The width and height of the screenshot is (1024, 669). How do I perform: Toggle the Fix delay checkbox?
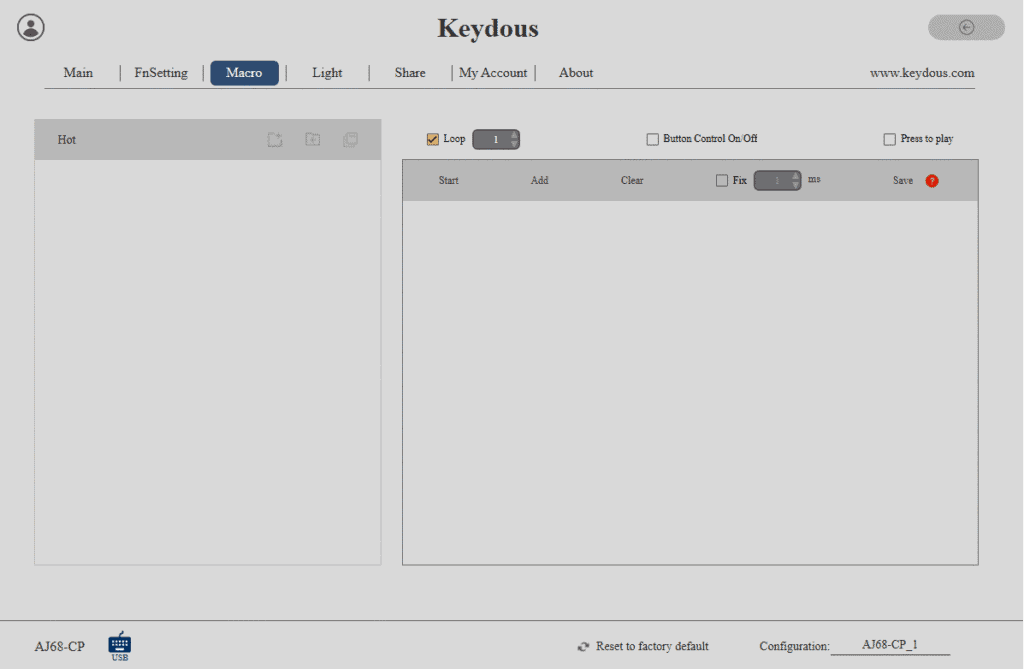(722, 180)
